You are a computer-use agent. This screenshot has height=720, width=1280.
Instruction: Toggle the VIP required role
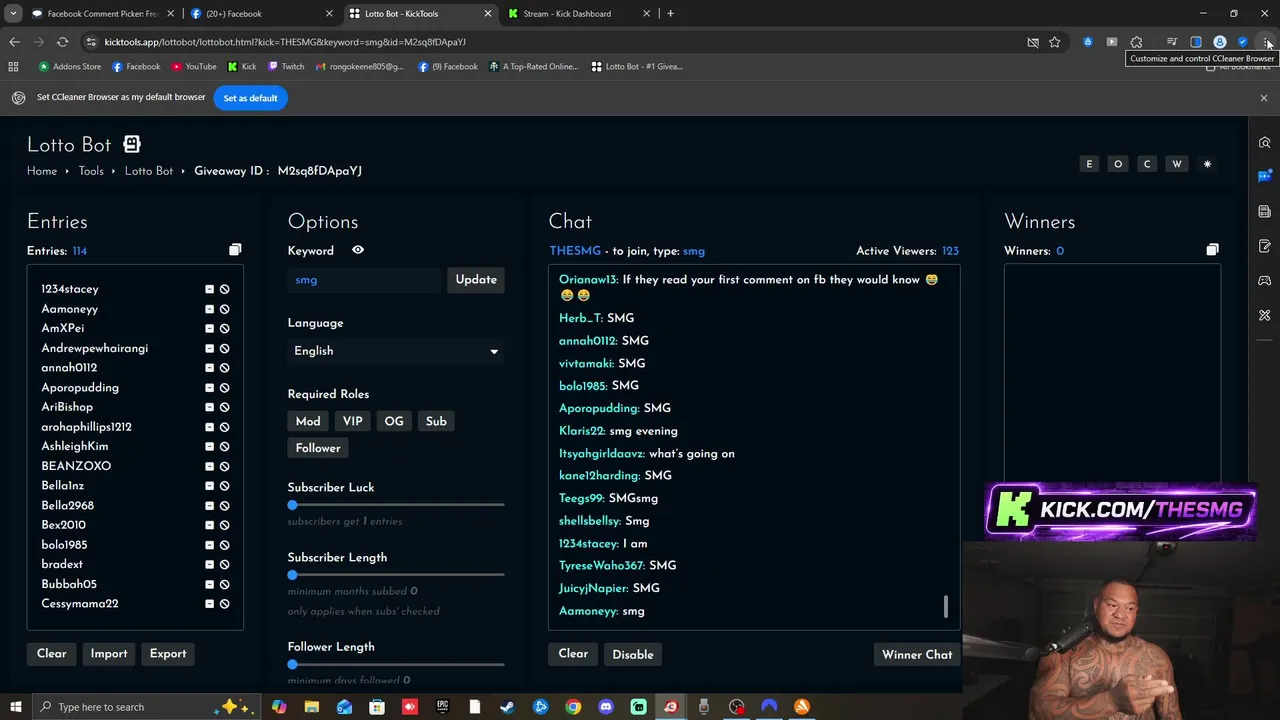coord(352,421)
